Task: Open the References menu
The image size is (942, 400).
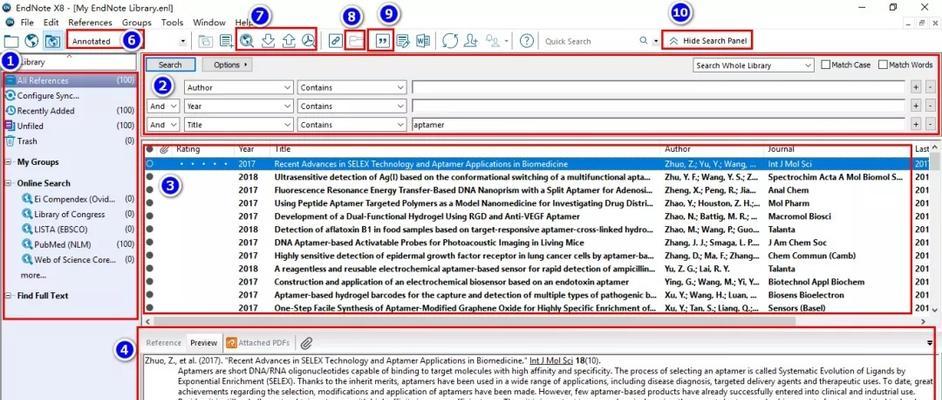Action: pyautogui.click(x=90, y=22)
